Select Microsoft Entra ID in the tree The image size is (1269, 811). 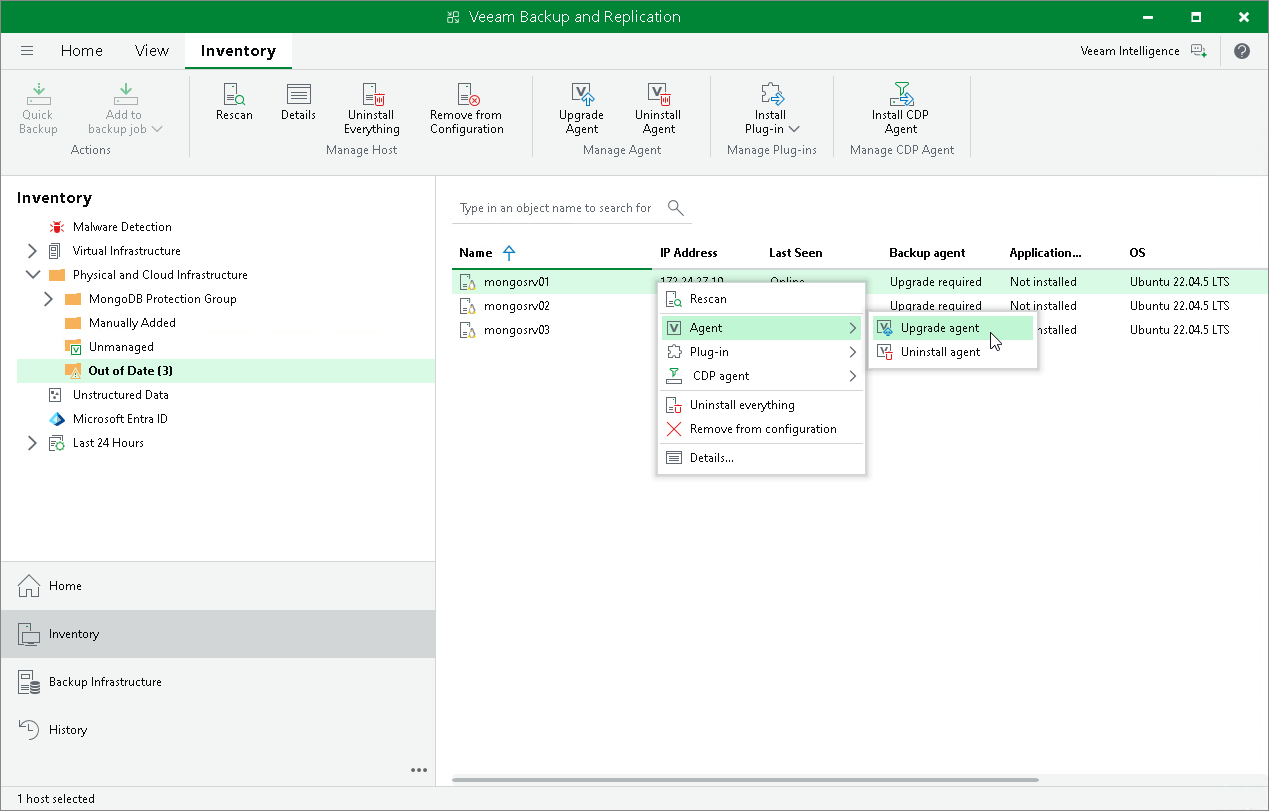coord(120,419)
